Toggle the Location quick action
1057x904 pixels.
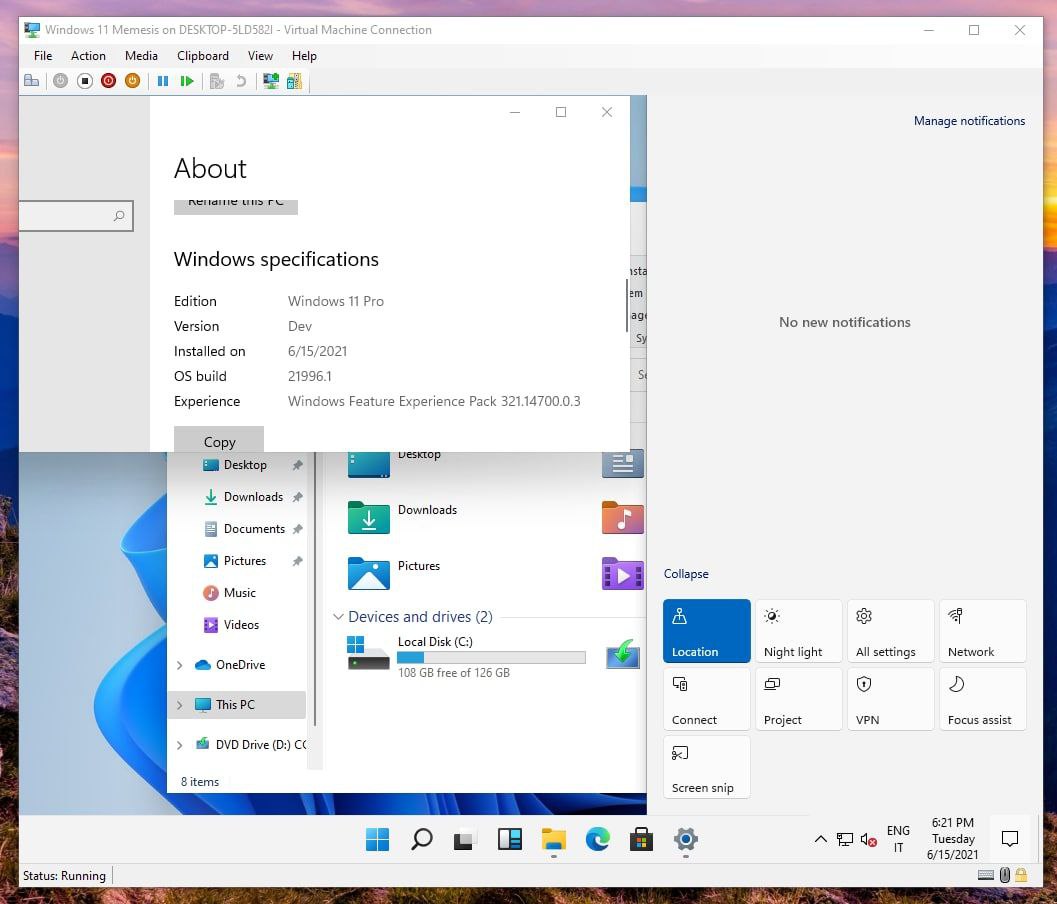(706, 631)
